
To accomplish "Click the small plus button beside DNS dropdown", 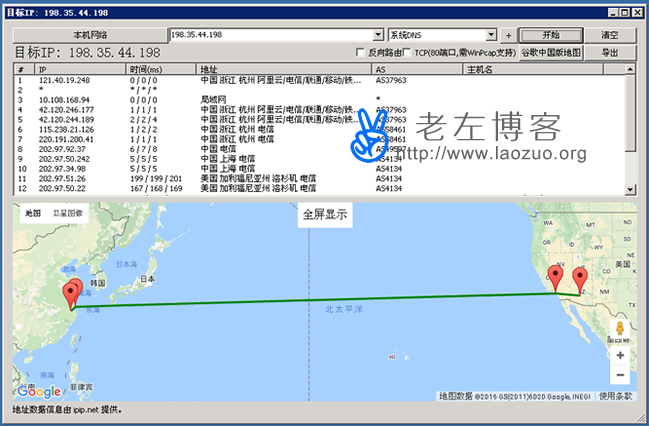I will coord(508,34).
